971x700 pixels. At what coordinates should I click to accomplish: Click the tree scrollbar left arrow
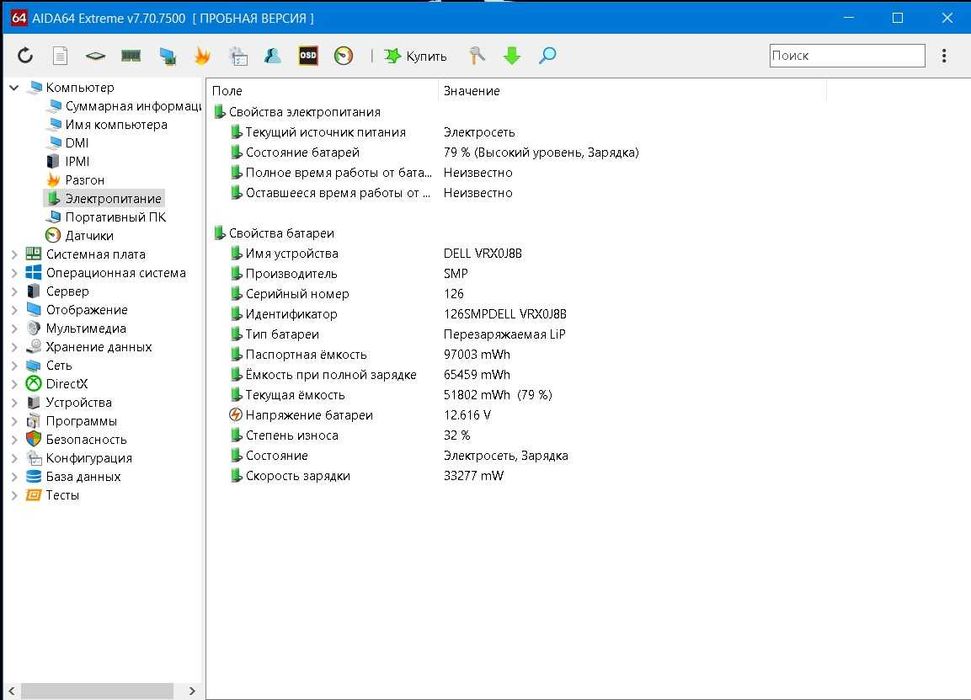[x=11, y=691]
